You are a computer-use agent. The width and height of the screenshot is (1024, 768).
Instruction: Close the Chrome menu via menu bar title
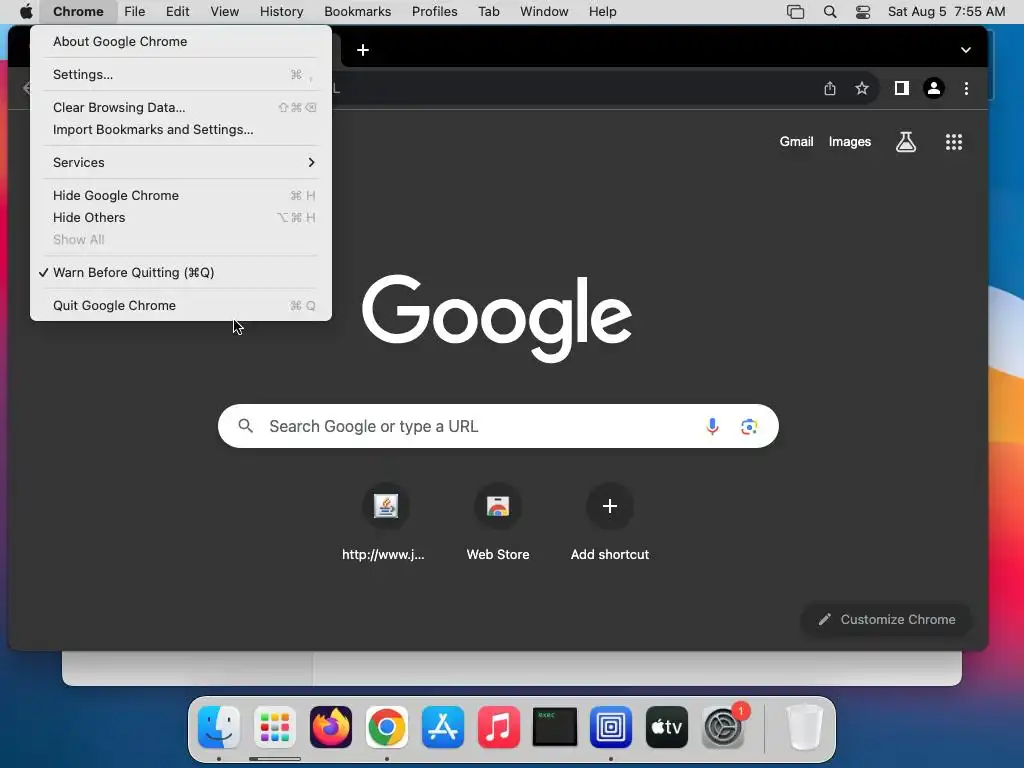78,12
